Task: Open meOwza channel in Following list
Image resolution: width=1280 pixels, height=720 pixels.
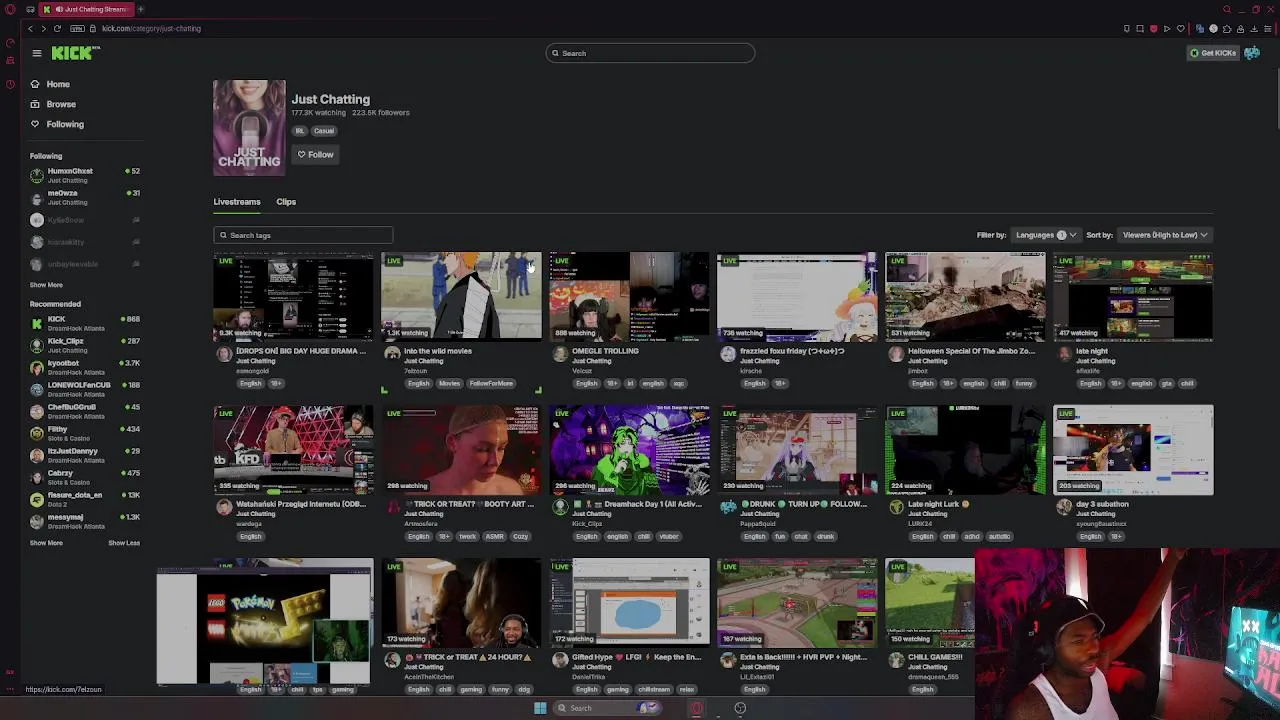Action: click(x=85, y=197)
